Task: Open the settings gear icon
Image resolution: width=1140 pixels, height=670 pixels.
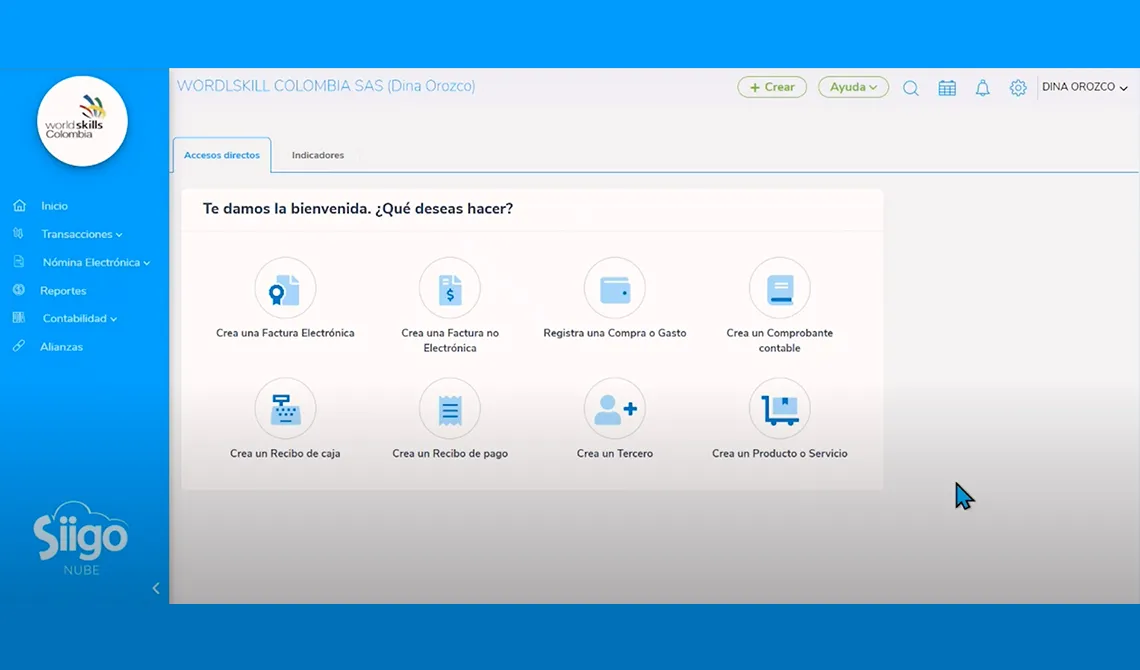Action: click(1018, 88)
